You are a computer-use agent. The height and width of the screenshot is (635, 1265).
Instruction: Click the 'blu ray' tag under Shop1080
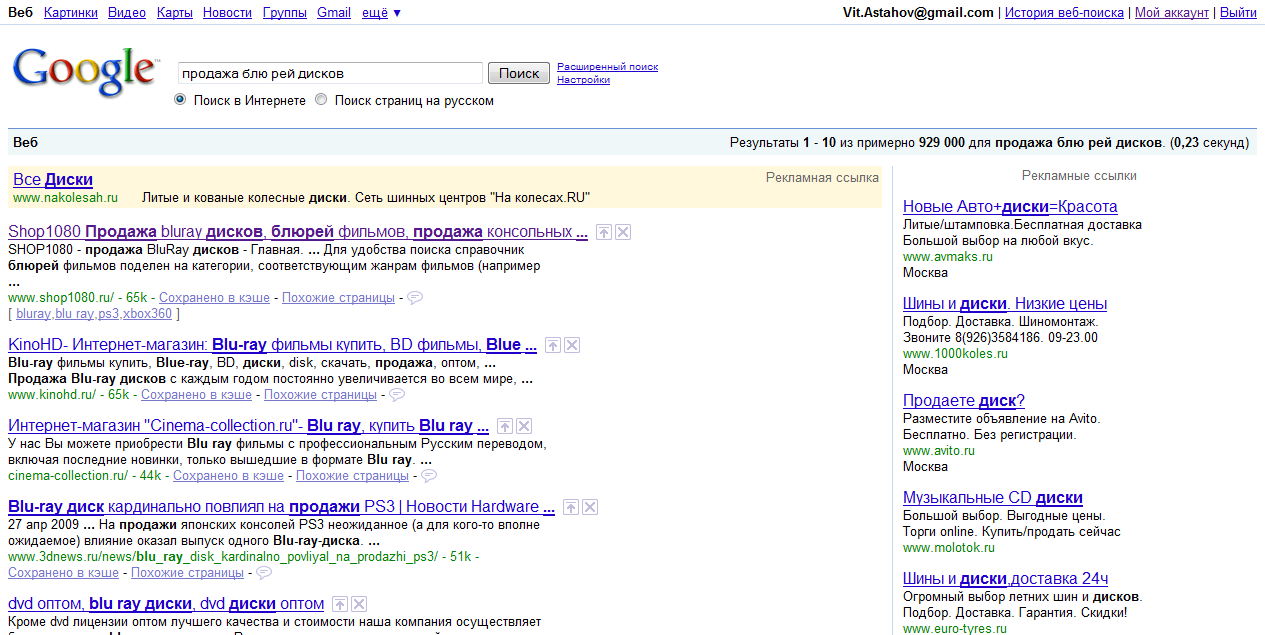coord(74,314)
